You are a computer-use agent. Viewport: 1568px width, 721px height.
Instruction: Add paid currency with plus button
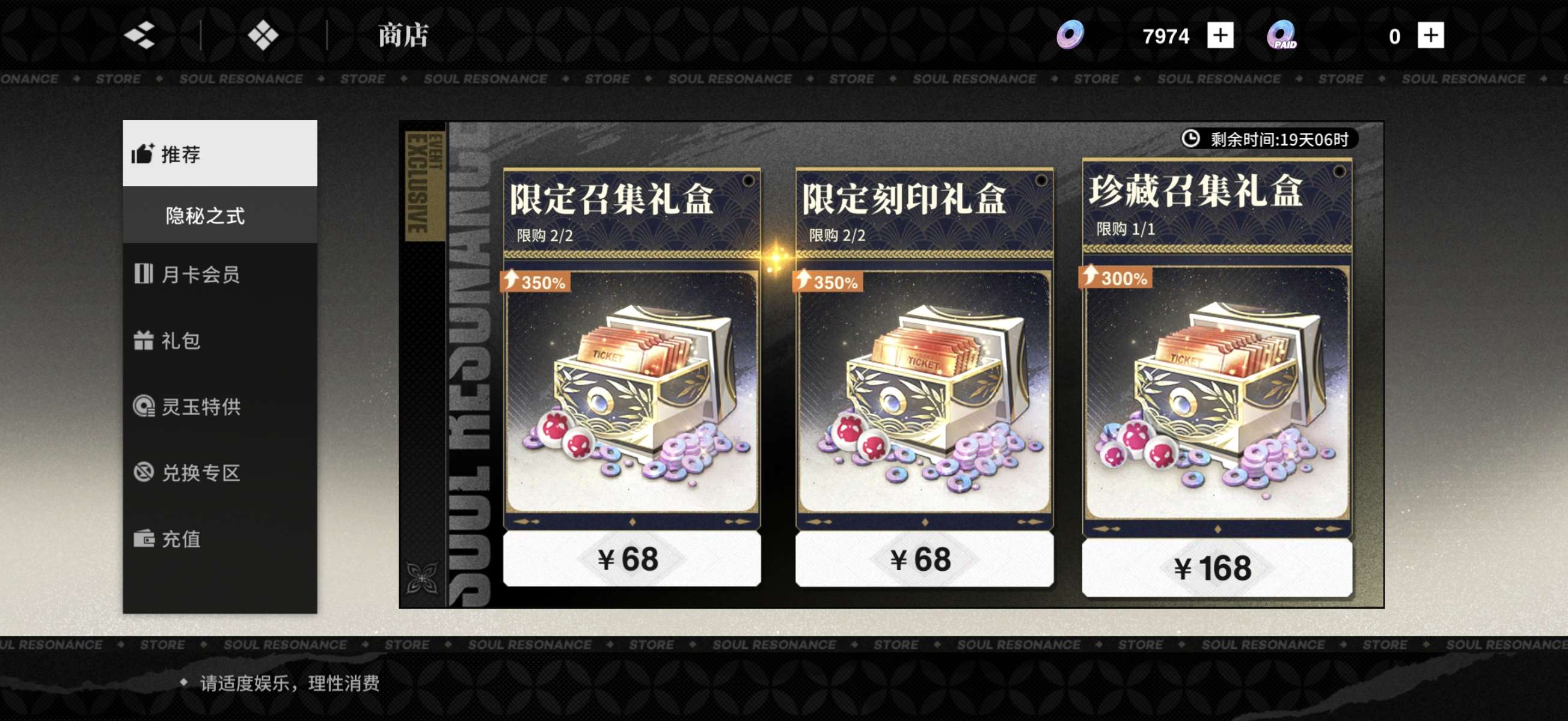point(1430,35)
